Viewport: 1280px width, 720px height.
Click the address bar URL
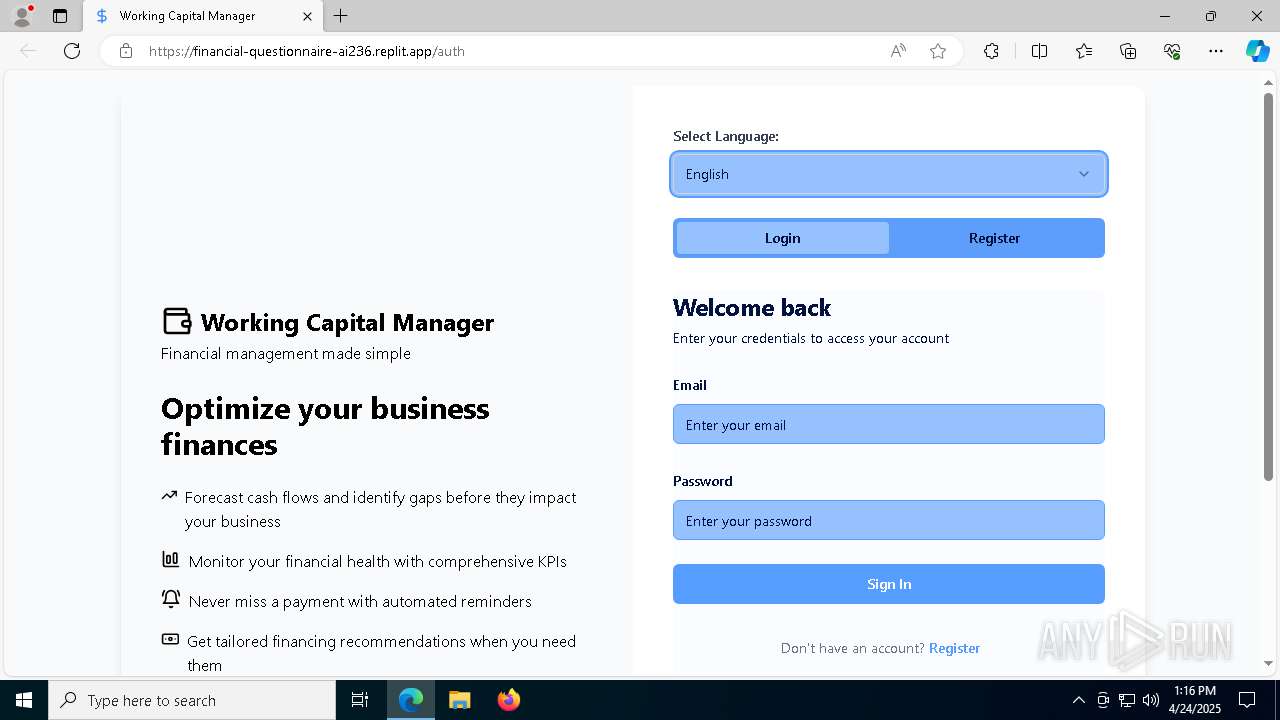tap(307, 51)
